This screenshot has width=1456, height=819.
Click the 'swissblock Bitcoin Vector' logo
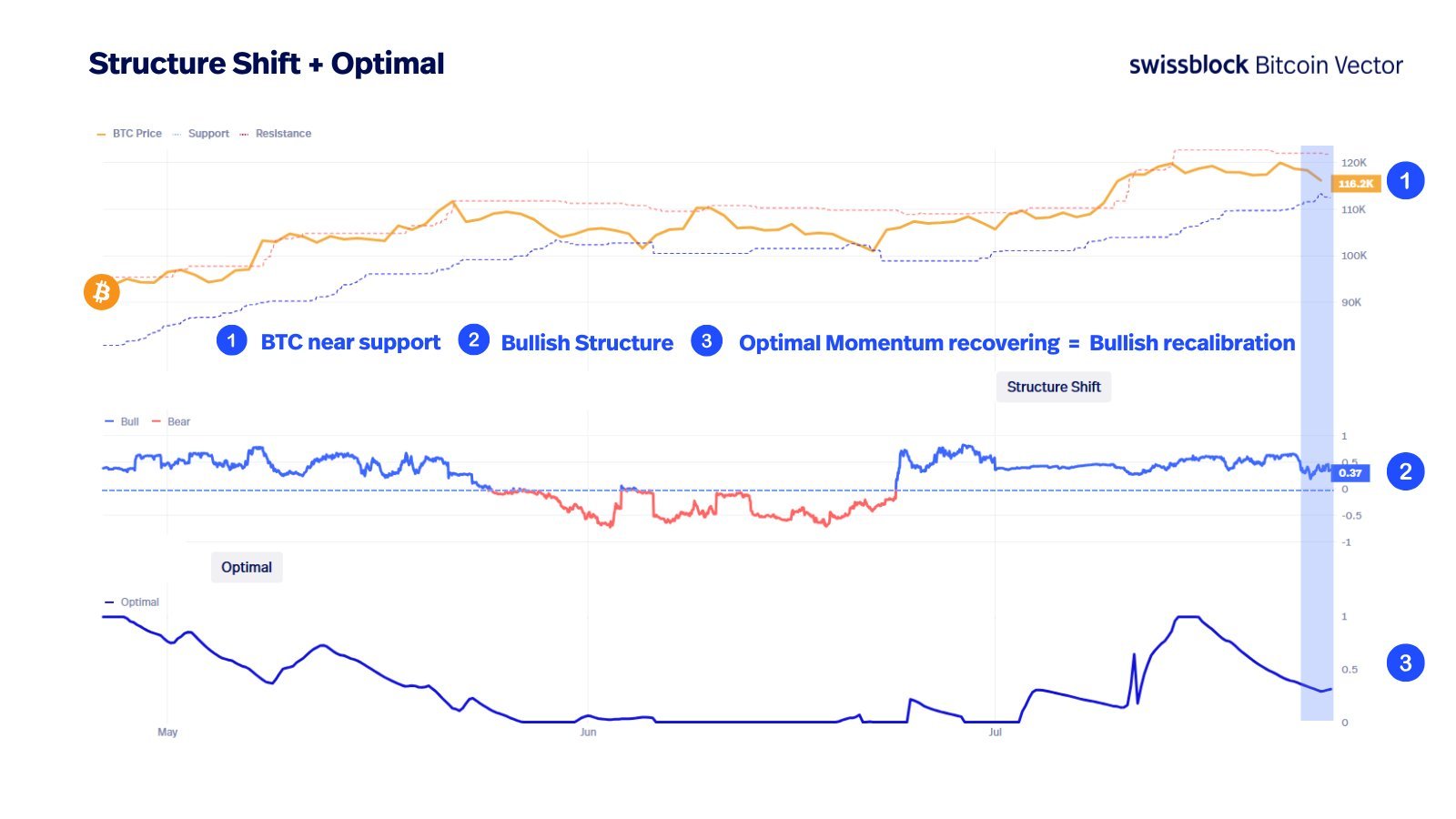(x=1266, y=66)
